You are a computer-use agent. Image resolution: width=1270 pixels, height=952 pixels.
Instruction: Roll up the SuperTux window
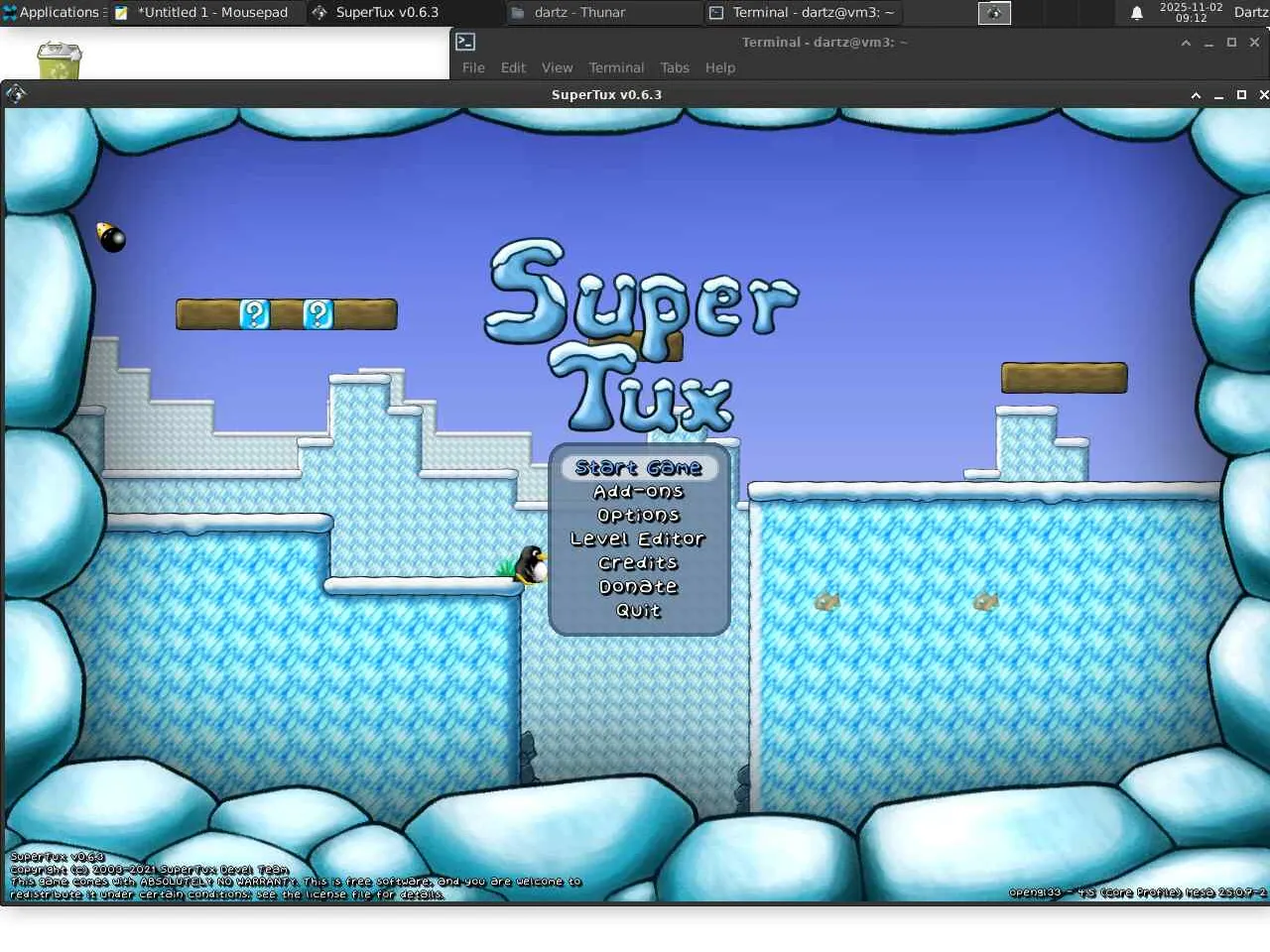(x=1196, y=95)
